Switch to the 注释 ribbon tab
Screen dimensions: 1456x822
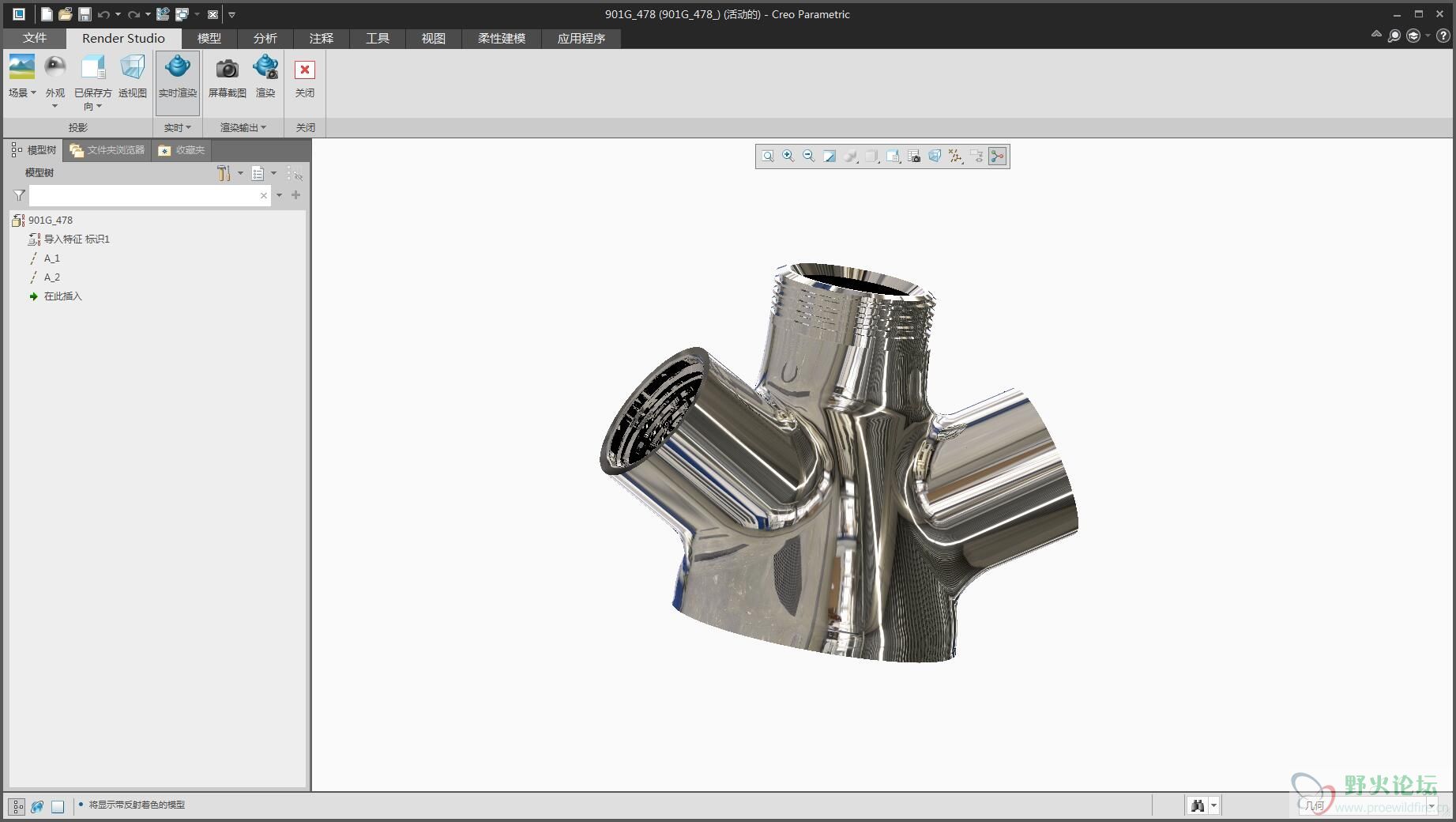tap(322, 38)
